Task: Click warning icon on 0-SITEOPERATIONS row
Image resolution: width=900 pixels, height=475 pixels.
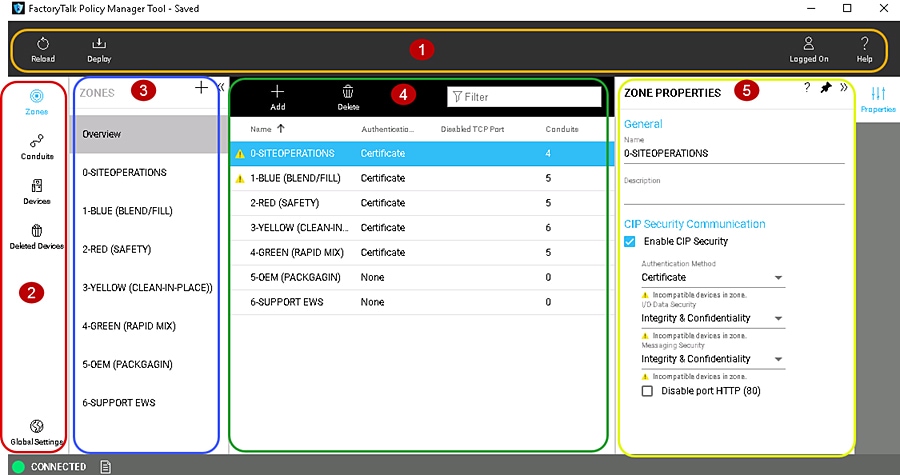Action: (240, 154)
